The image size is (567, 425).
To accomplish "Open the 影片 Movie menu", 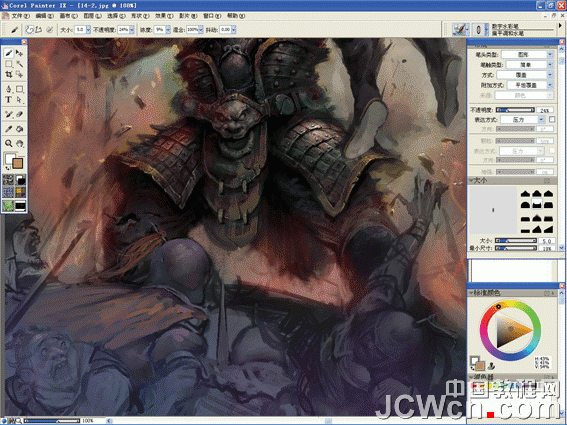I will click(188, 16).
